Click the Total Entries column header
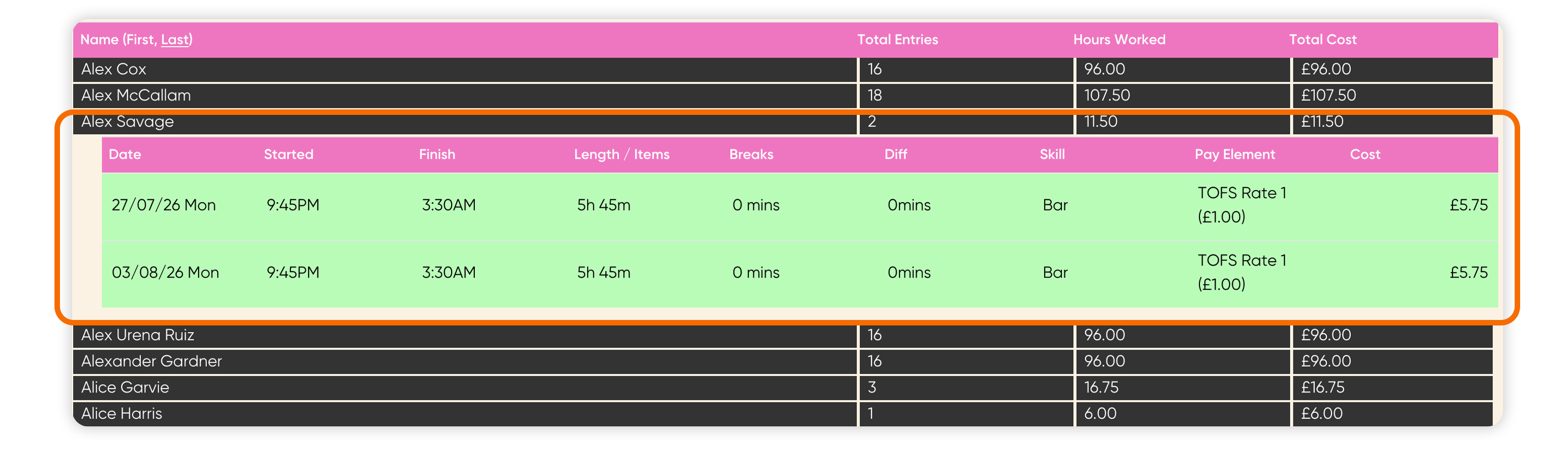 click(x=897, y=40)
